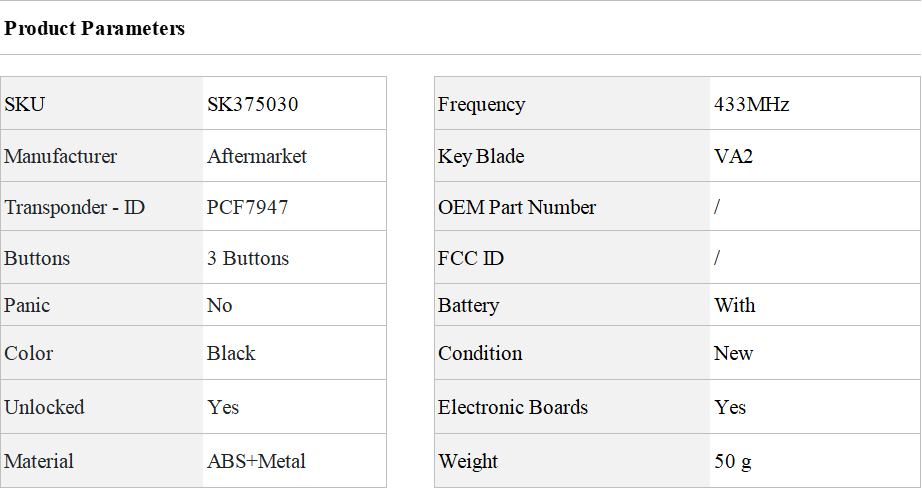Image resolution: width=922 pixels, height=489 pixels.
Task: Click the FCC ID label
Action: click(x=471, y=258)
